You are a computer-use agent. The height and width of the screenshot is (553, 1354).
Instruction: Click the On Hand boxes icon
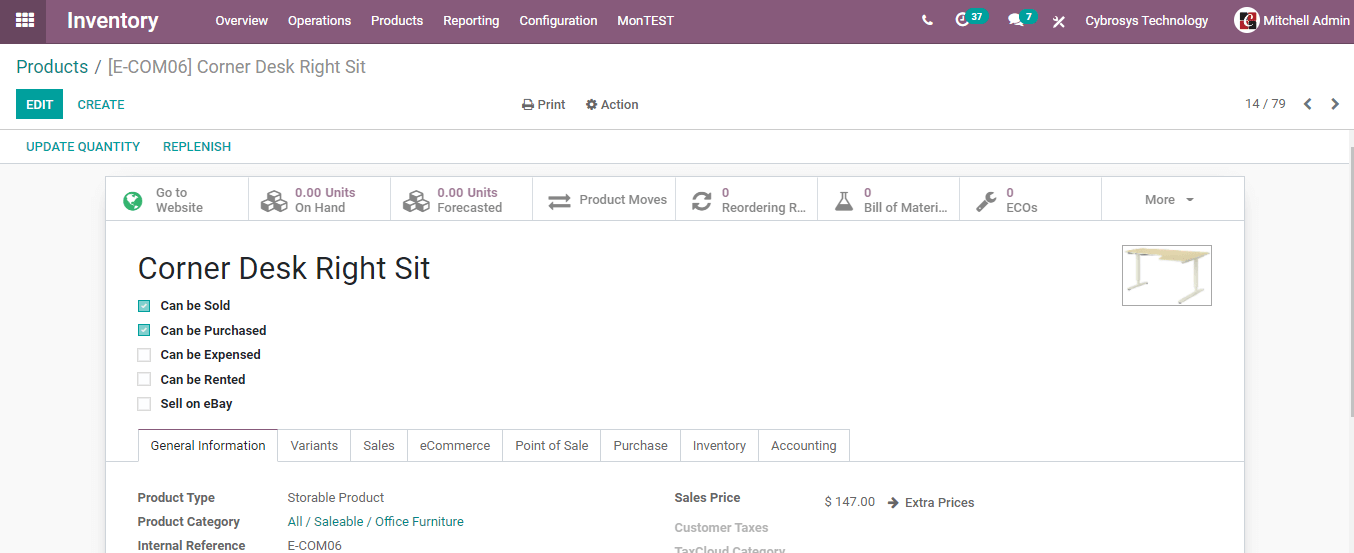pos(273,201)
